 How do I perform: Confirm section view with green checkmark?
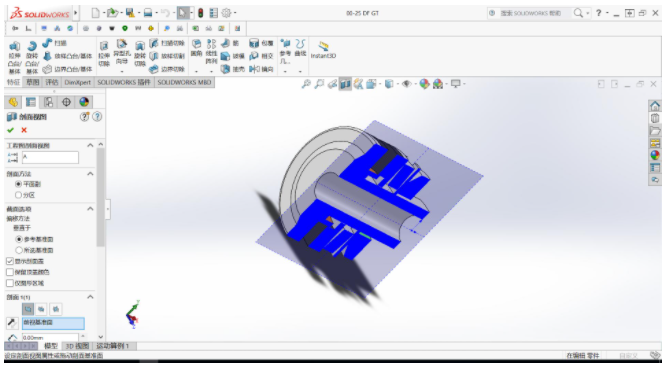click(x=11, y=130)
